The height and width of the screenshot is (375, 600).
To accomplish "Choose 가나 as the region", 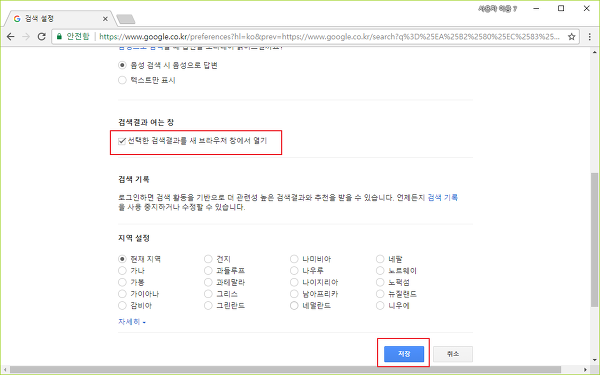I will tap(122, 271).
